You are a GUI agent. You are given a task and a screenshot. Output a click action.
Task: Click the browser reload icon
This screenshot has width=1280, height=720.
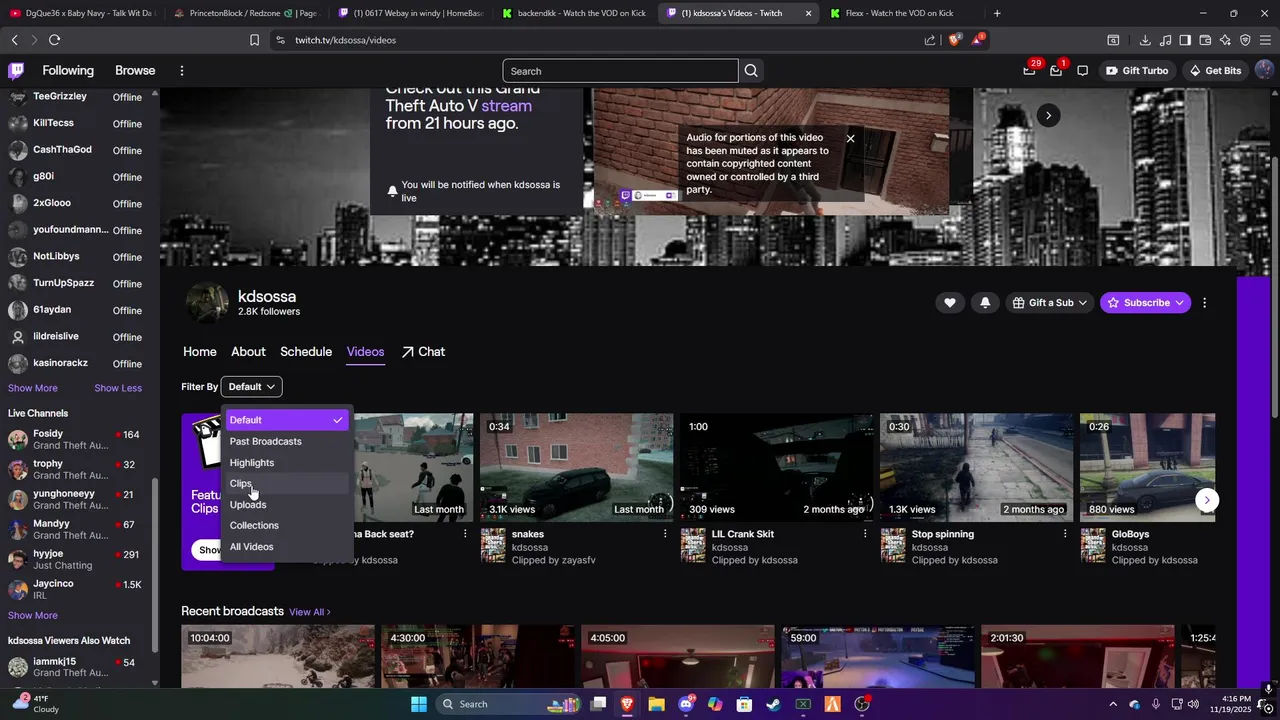(54, 40)
